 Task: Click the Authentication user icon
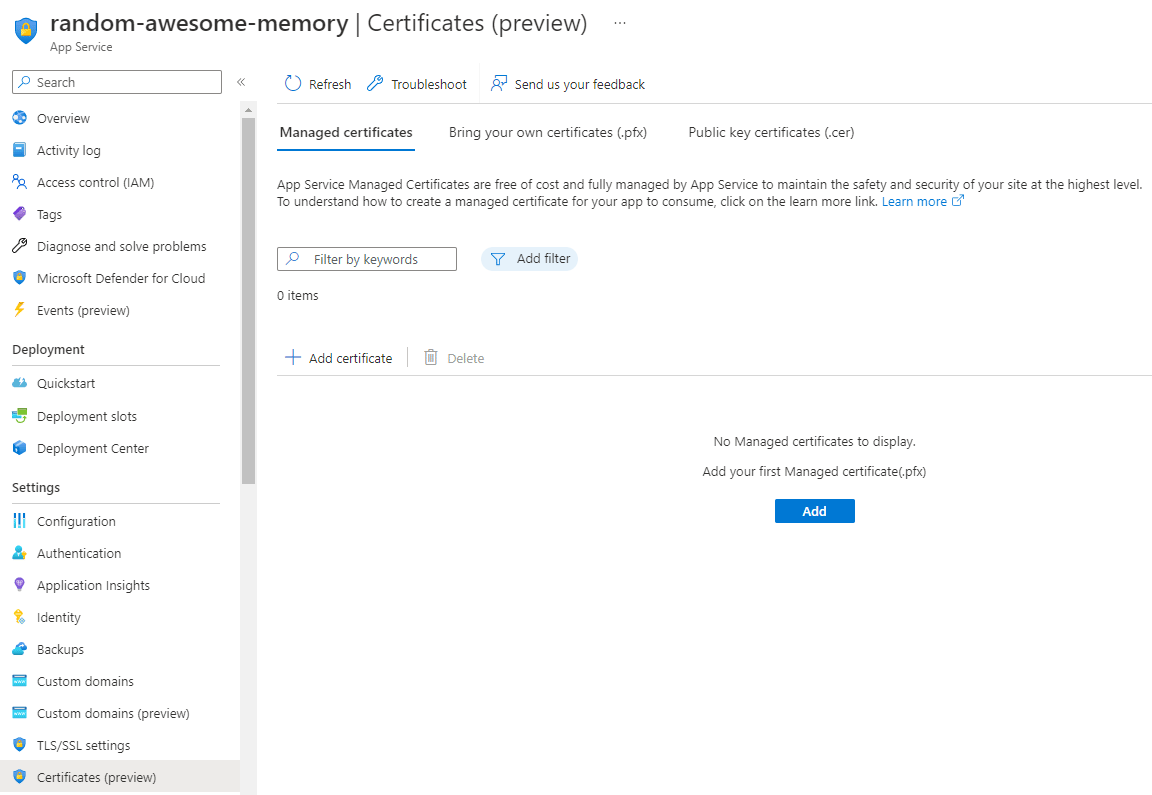click(20, 553)
